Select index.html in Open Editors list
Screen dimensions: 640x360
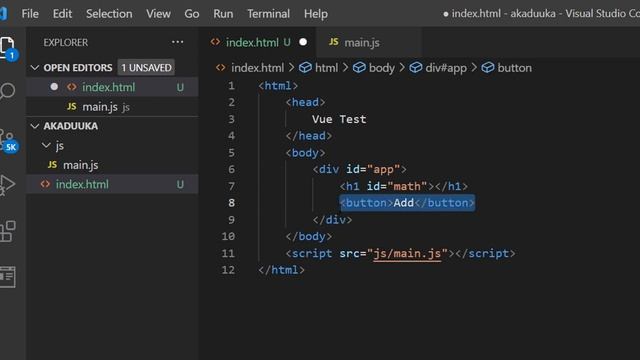pyautogui.click(x=113, y=87)
